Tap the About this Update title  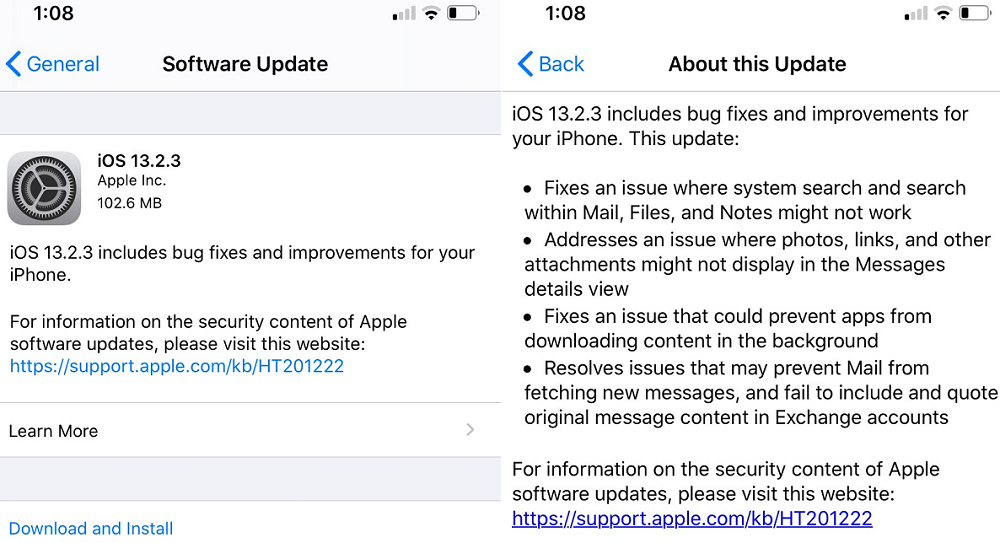[x=757, y=64]
